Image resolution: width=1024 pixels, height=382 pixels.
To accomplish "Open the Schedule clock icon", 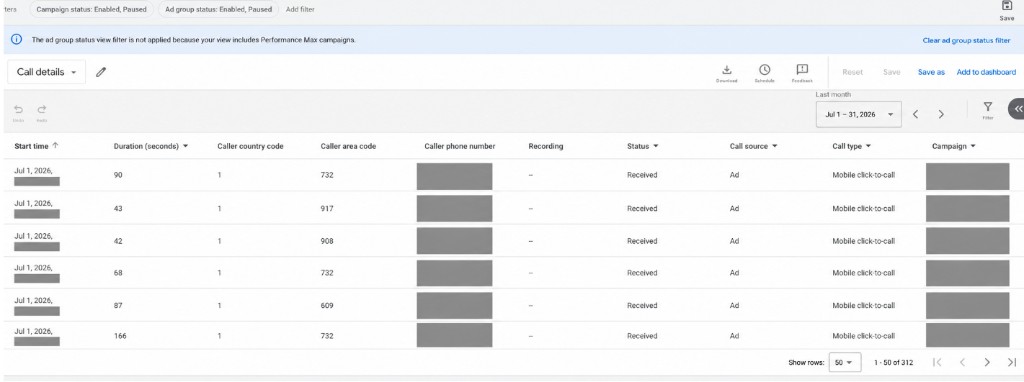I will (x=764, y=70).
